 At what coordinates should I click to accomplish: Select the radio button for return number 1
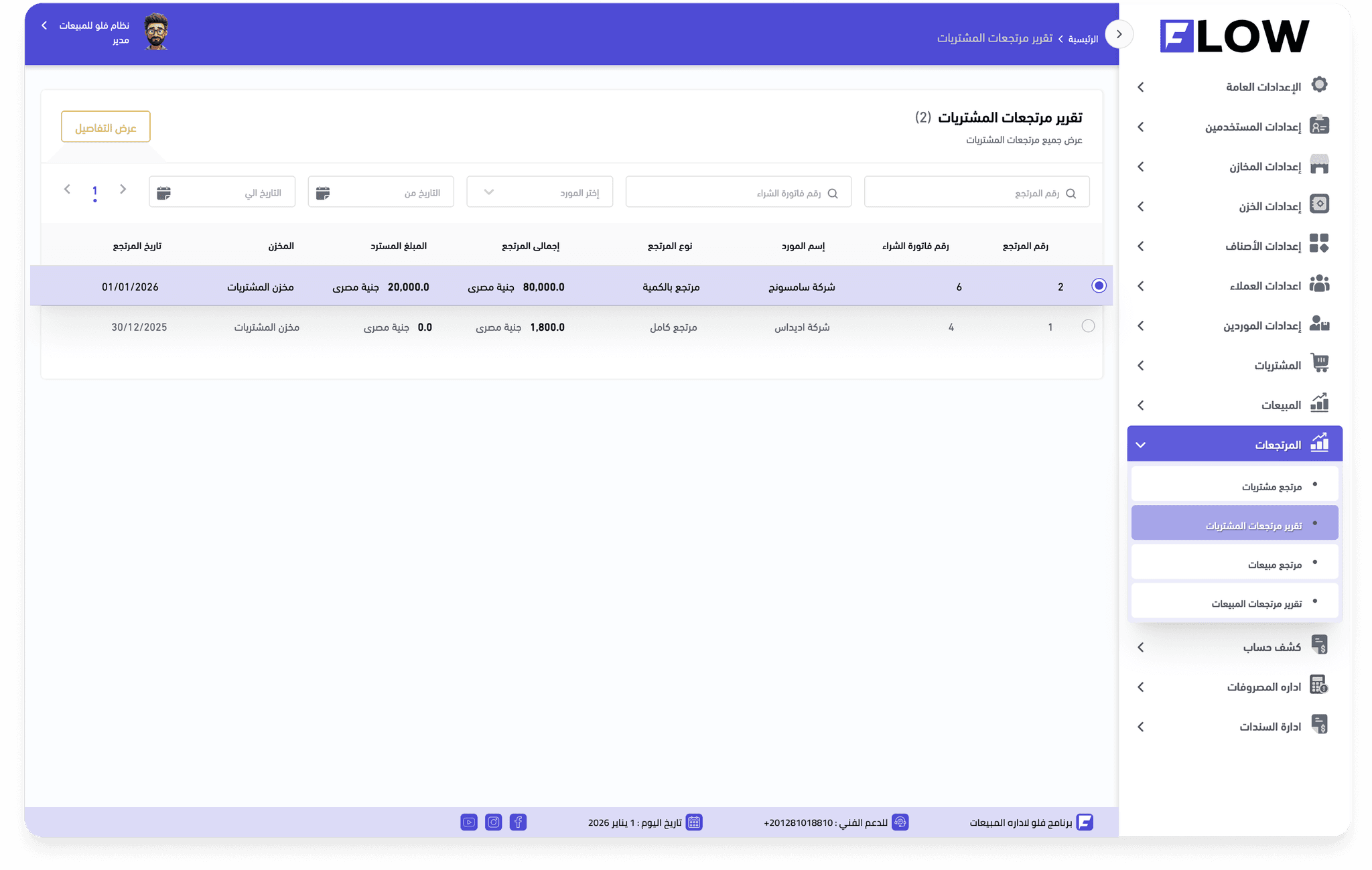1088,326
